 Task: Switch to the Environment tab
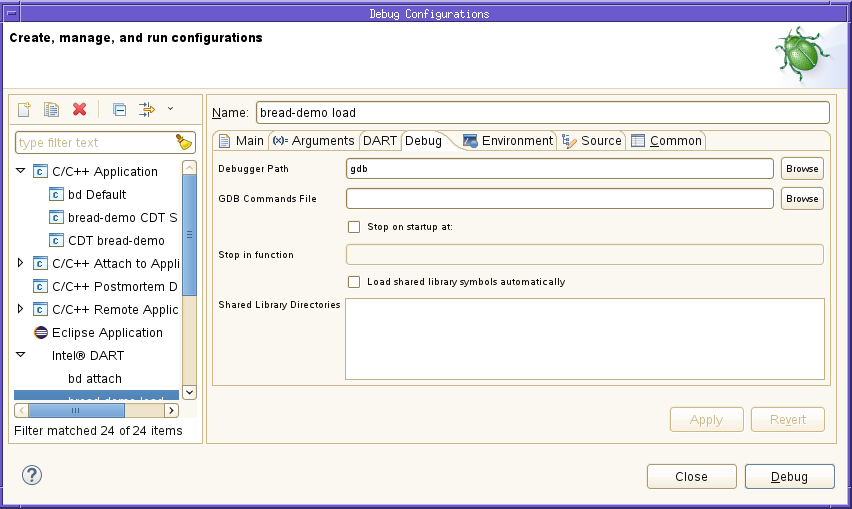(x=508, y=141)
